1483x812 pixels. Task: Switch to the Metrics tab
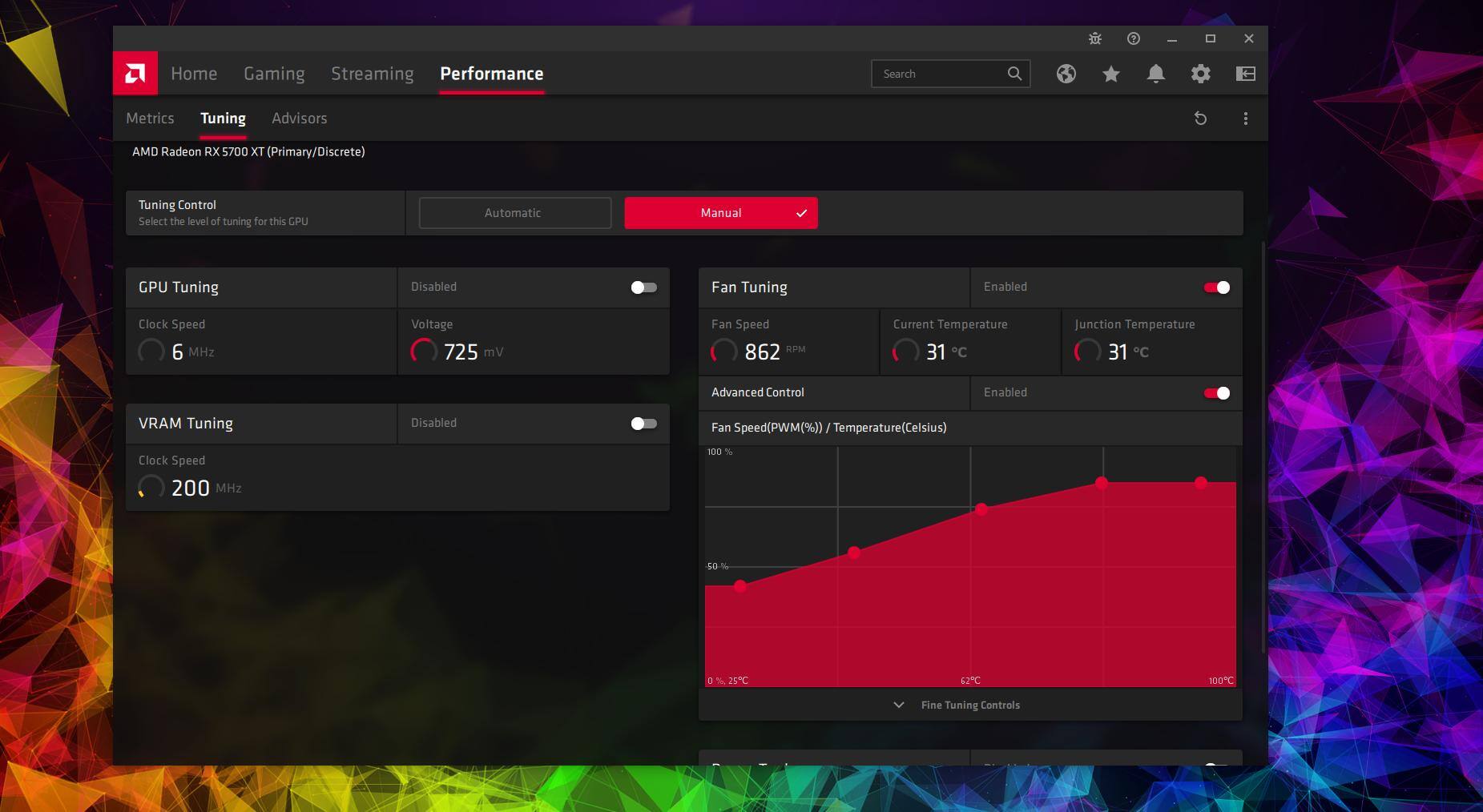[150, 119]
